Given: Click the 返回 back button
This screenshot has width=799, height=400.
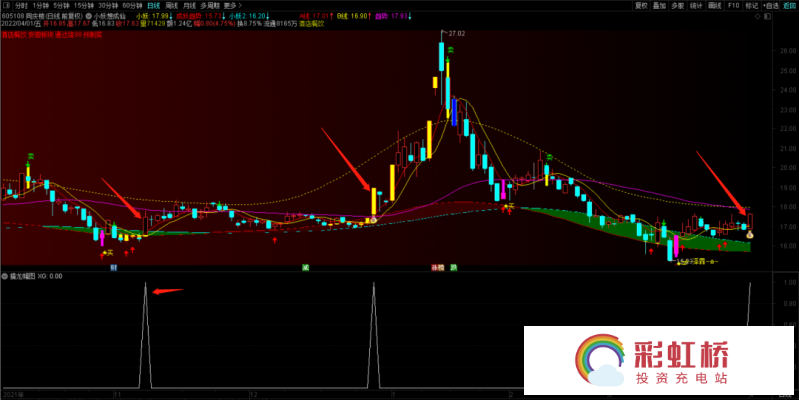Looking at the screenshot, I should coord(789,6).
